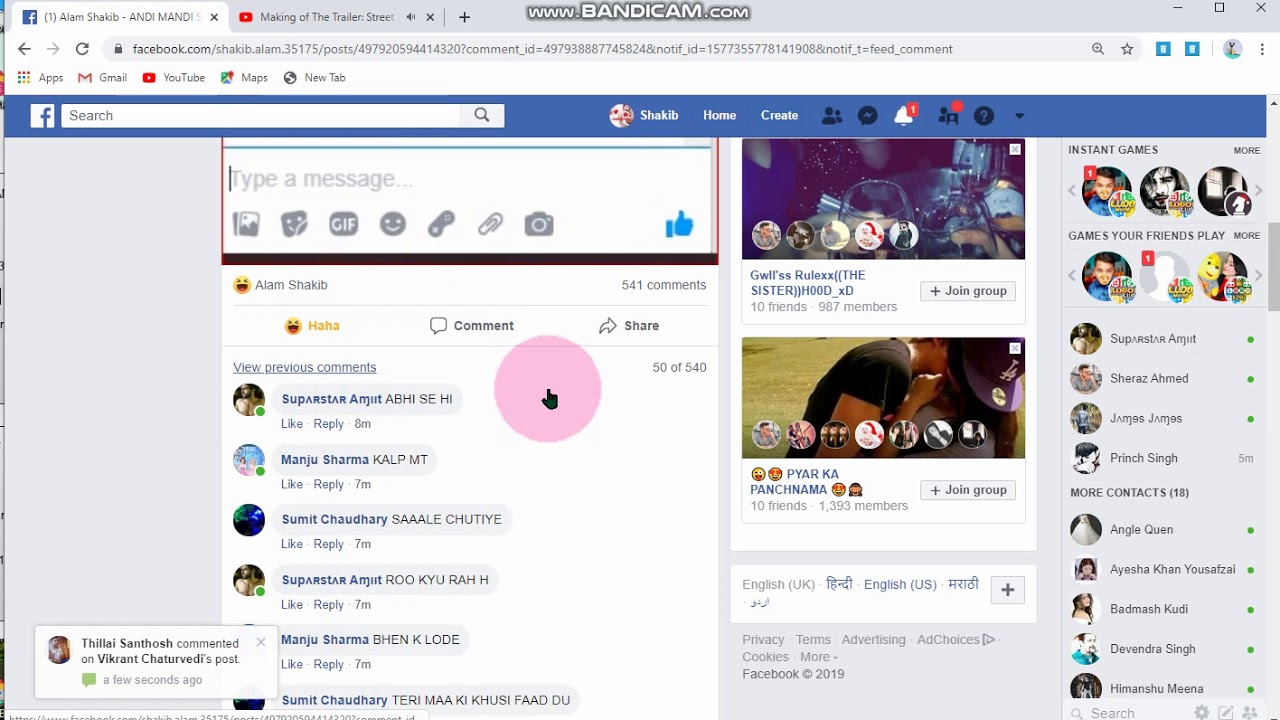Click the camera icon in message box

(539, 224)
